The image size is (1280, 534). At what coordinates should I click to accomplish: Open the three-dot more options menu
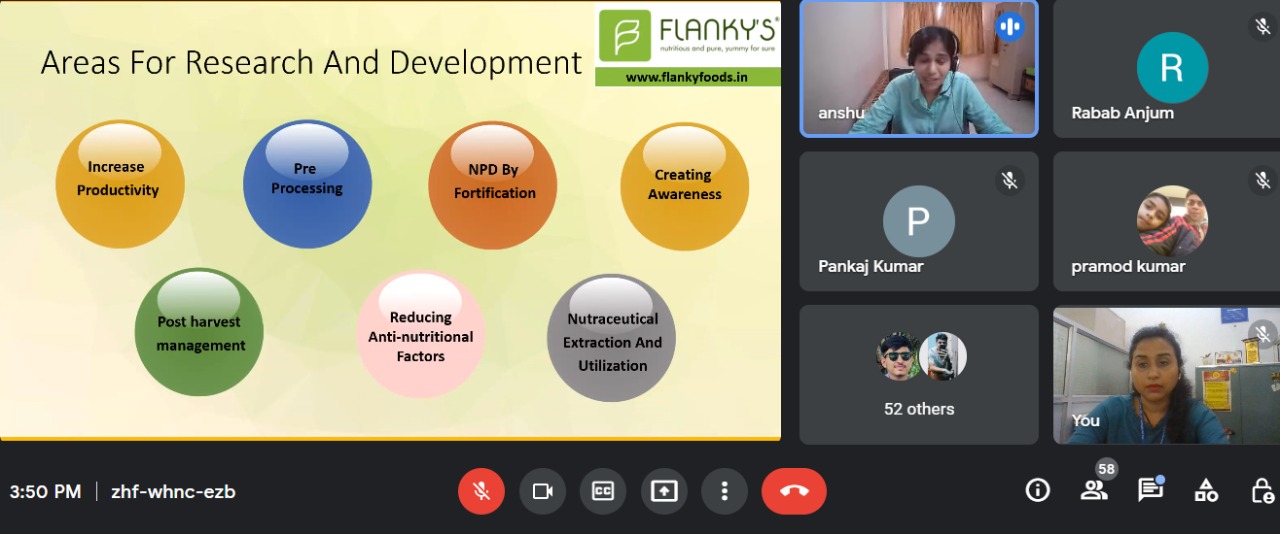pos(724,491)
